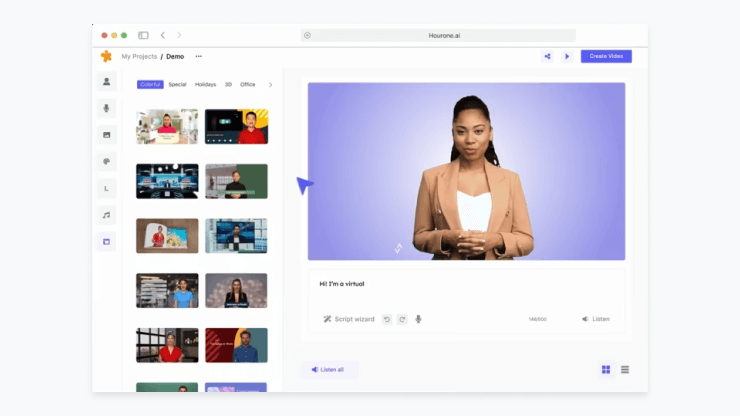Open the voice microphone panel in sidebar

(x=107, y=108)
